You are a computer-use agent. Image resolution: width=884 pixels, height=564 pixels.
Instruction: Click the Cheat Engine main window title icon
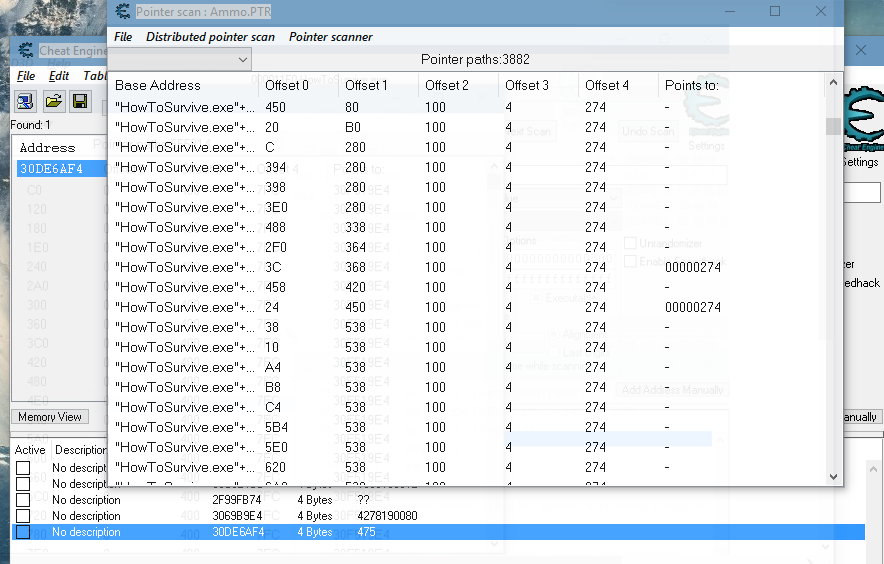click(25, 51)
